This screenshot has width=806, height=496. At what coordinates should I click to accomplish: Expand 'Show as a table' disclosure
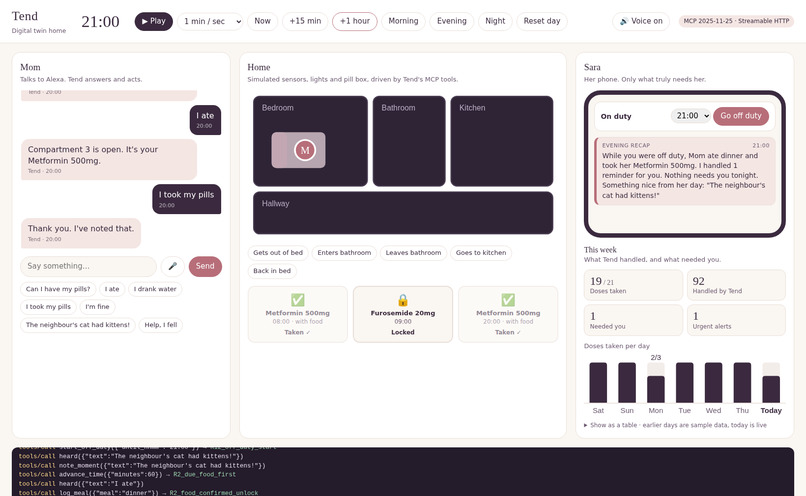[675, 425]
